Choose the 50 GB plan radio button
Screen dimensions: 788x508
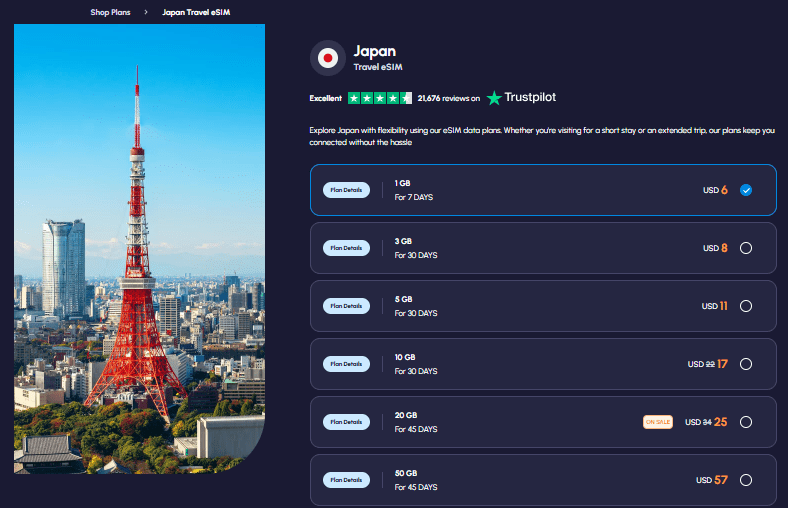tap(745, 480)
